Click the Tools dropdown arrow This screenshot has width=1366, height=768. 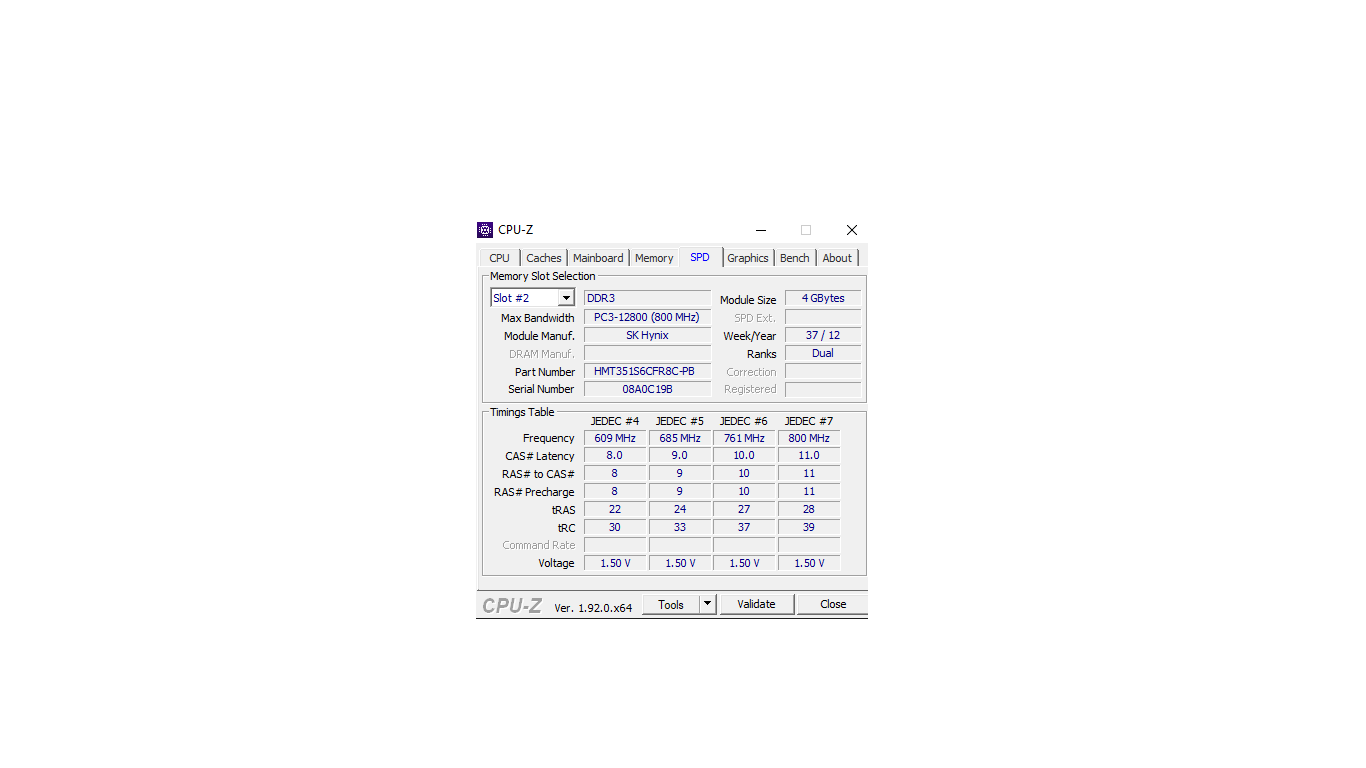[x=707, y=604]
